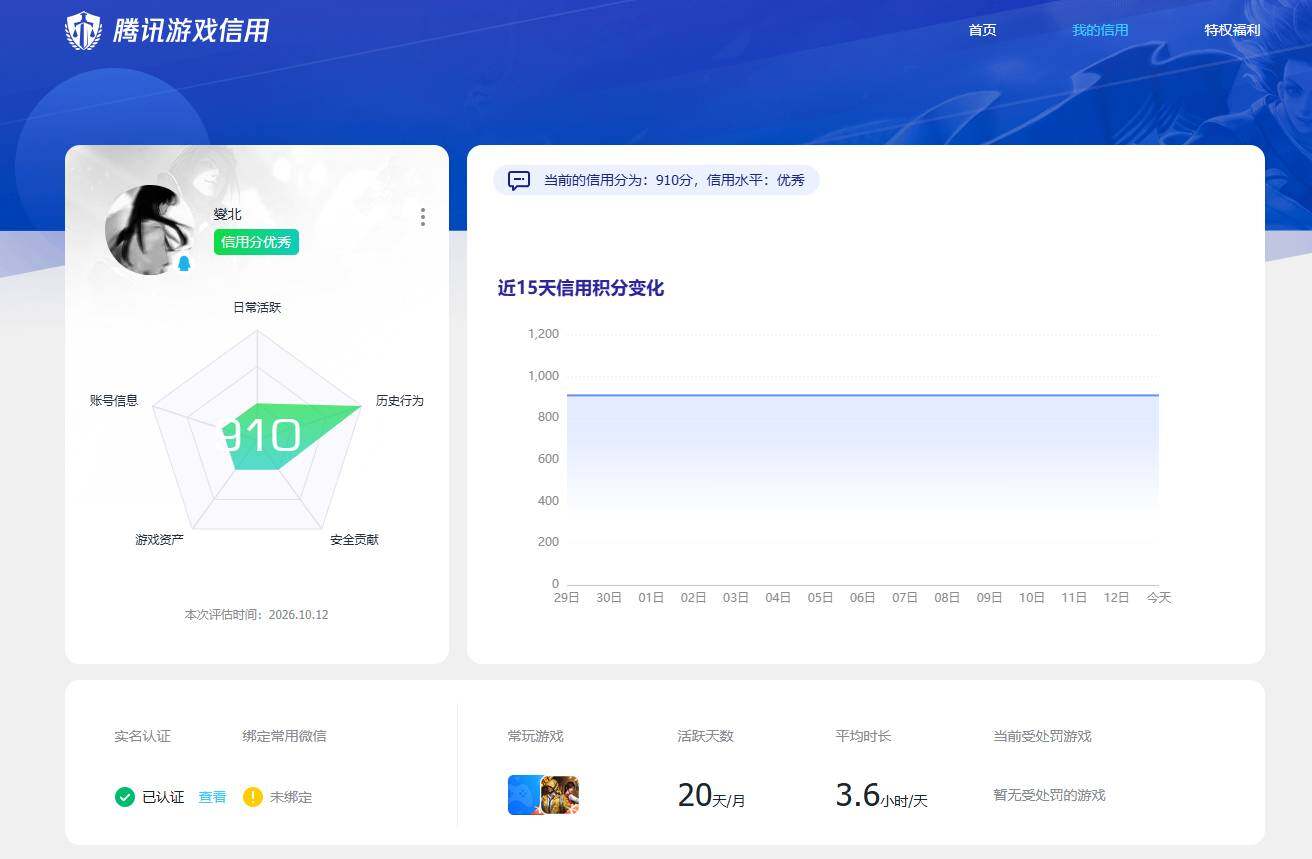Click the 本次评估时间：2026.10.12 text
This screenshot has height=859, width=1312.
pyautogui.click(x=256, y=615)
